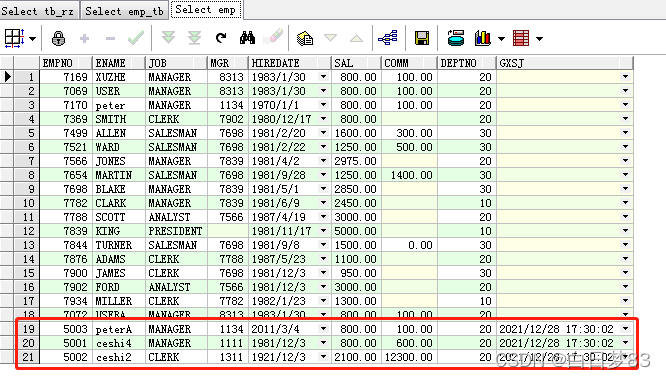
Task: Click the salary cell 5000.00
Action: pos(356,231)
